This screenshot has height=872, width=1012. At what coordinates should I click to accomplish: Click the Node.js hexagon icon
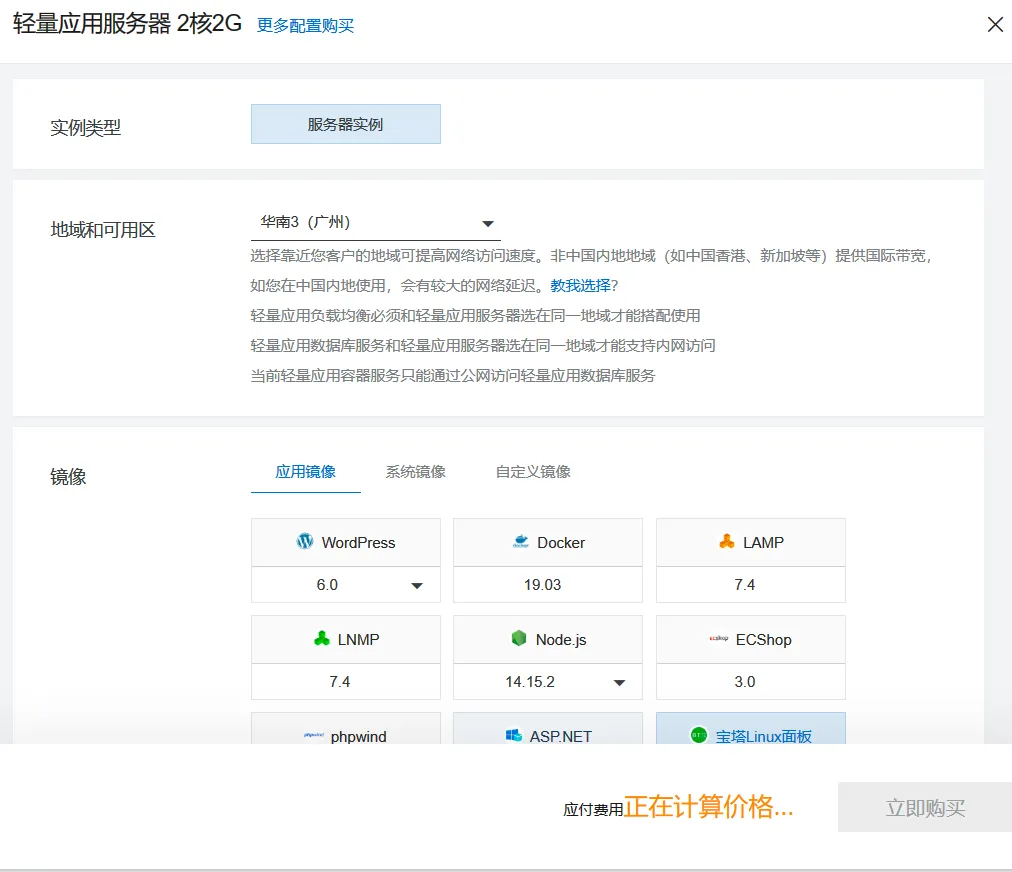519,639
